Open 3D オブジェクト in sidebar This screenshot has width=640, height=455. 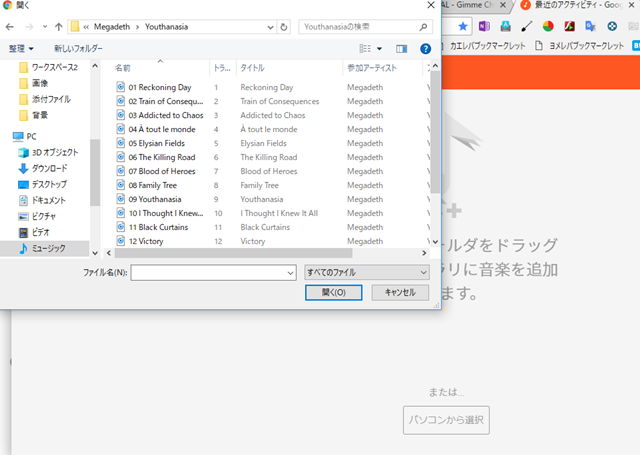point(48,152)
